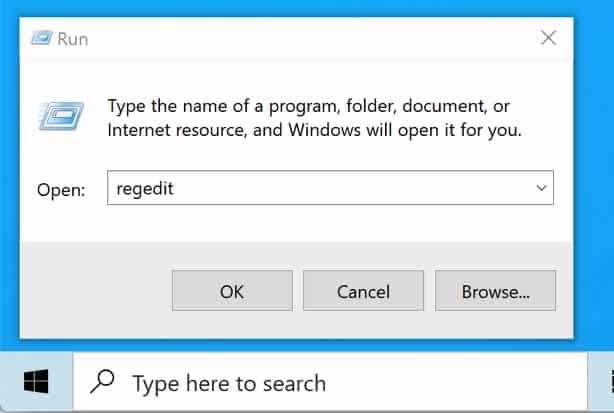Focus the Type here to search box

(x=330, y=382)
